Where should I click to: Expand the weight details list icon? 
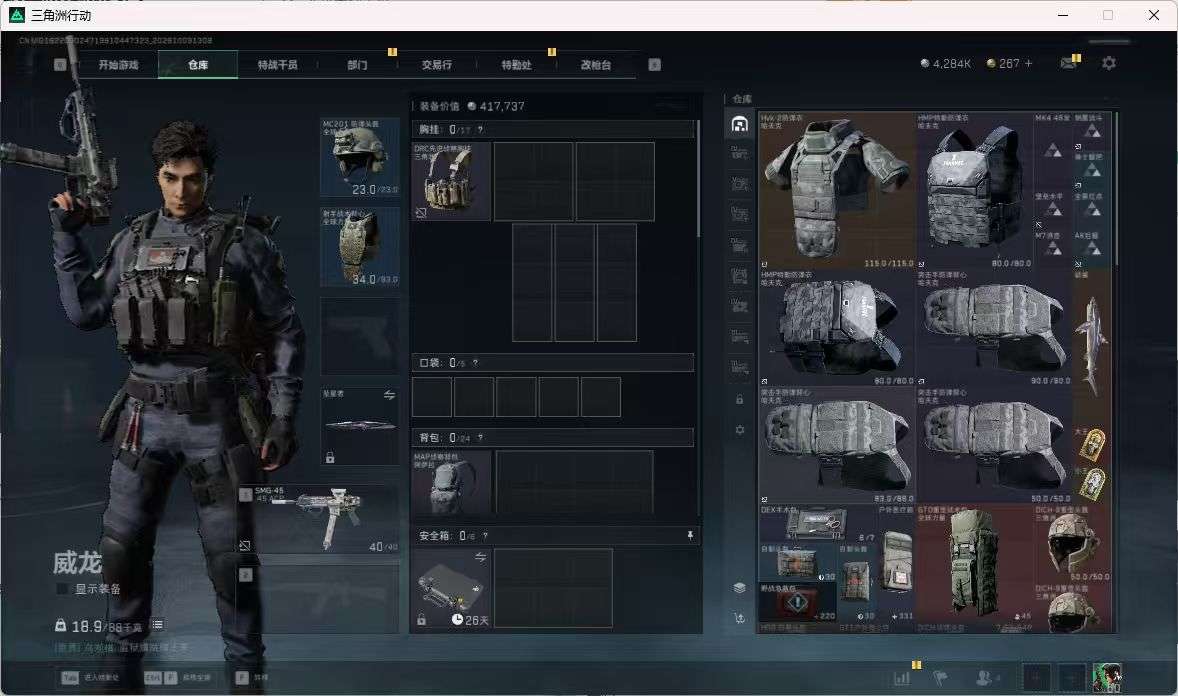tap(157, 625)
